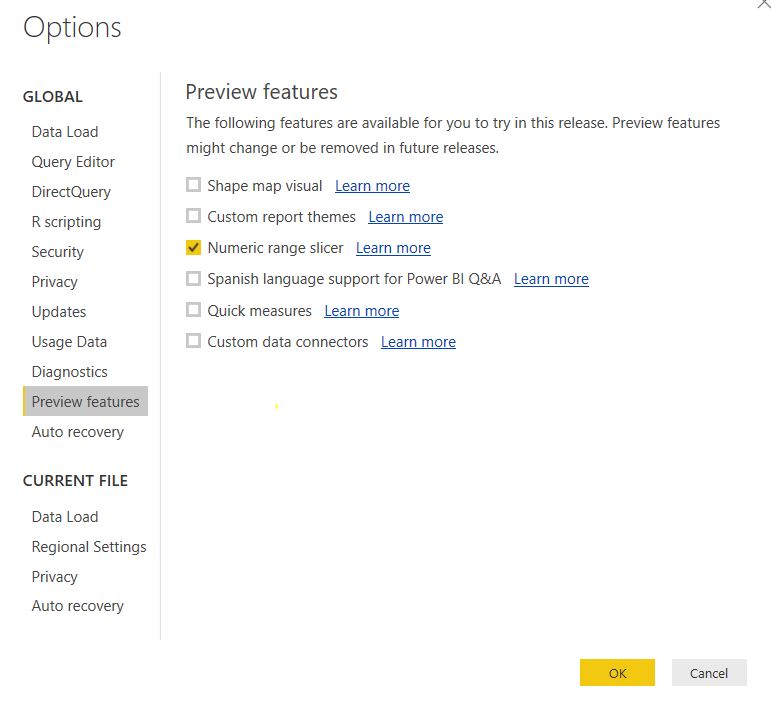Screen dimensions: 771x707
Task: Select Preview features in the sidebar
Action: click(x=86, y=401)
